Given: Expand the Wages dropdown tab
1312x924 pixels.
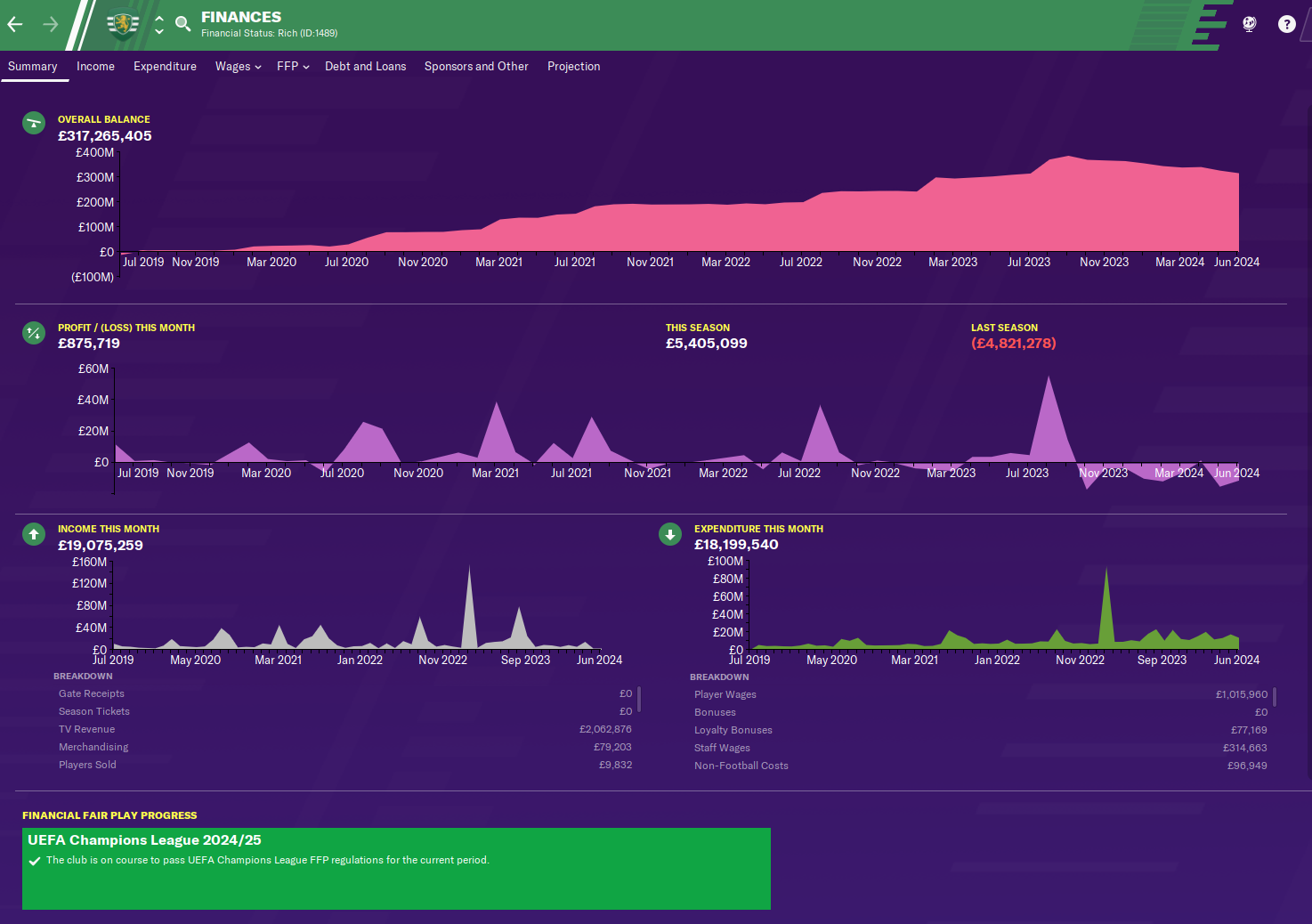Looking at the screenshot, I should tap(238, 67).
